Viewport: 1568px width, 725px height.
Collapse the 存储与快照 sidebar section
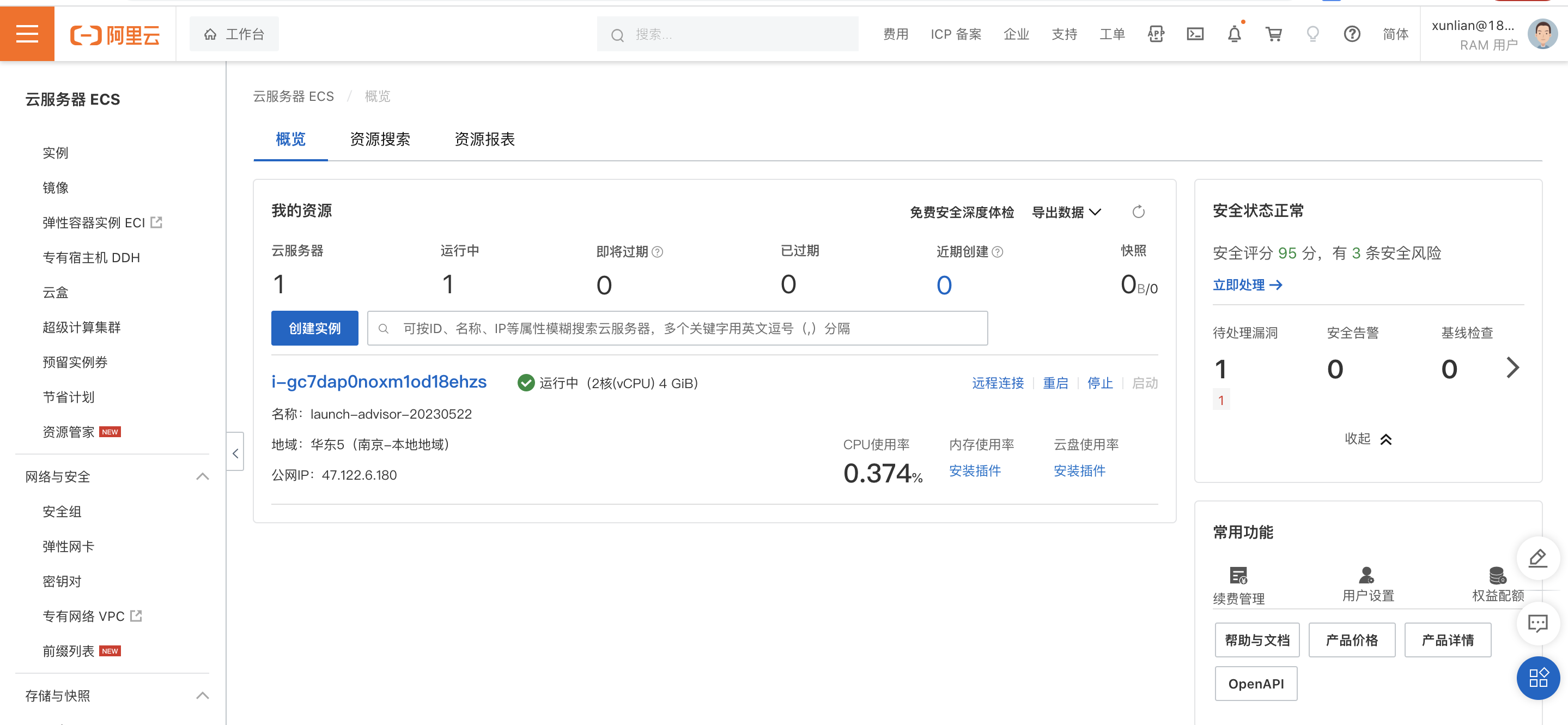[x=202, y=695]
